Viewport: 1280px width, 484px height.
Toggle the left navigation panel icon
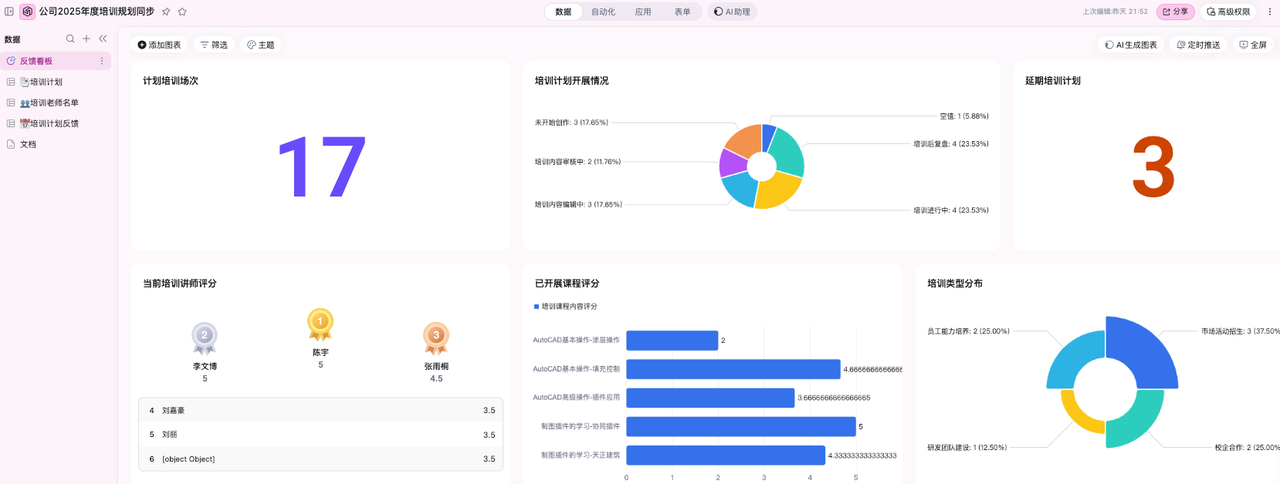[10, 12]
